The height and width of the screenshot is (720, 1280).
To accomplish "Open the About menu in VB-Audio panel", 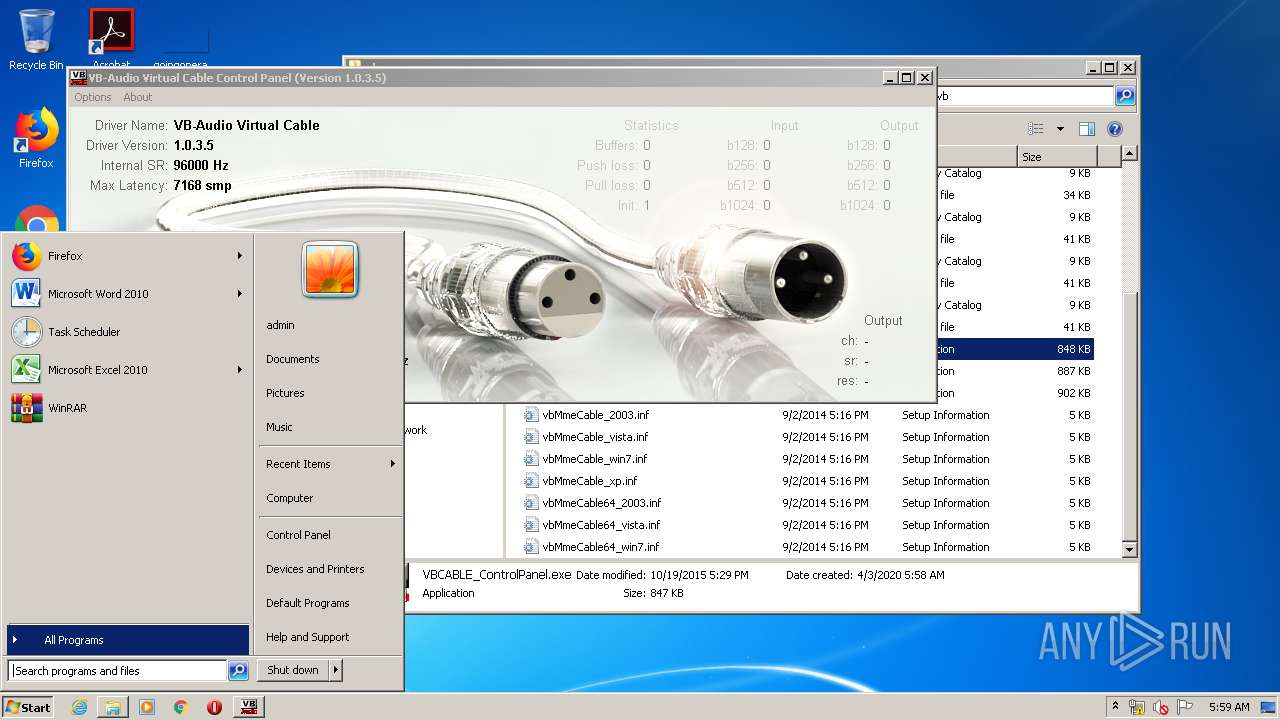I will tap(138, 97).
